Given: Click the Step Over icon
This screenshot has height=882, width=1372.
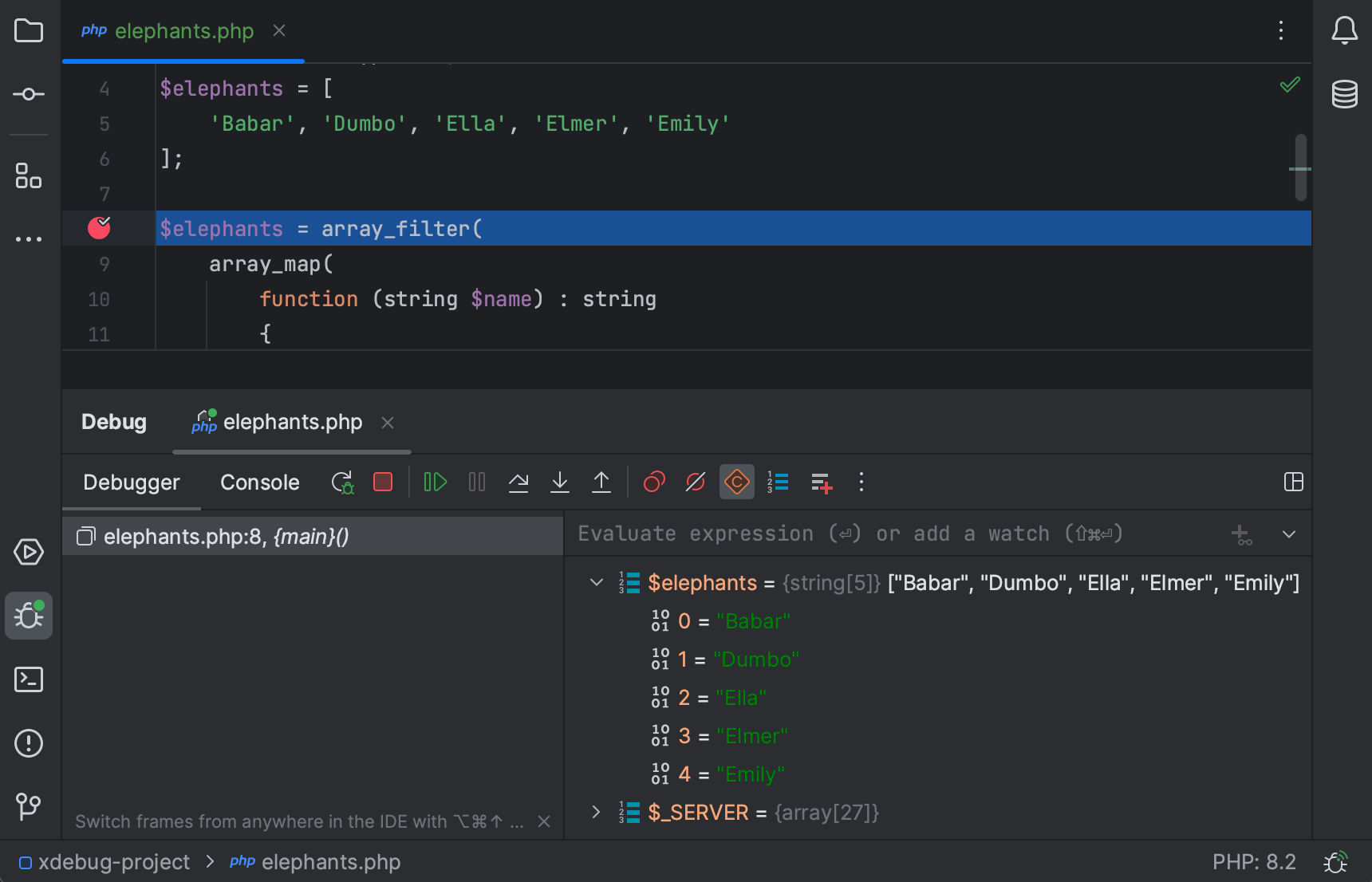Looking at the screenshot, I should click(x=518, y=482).
